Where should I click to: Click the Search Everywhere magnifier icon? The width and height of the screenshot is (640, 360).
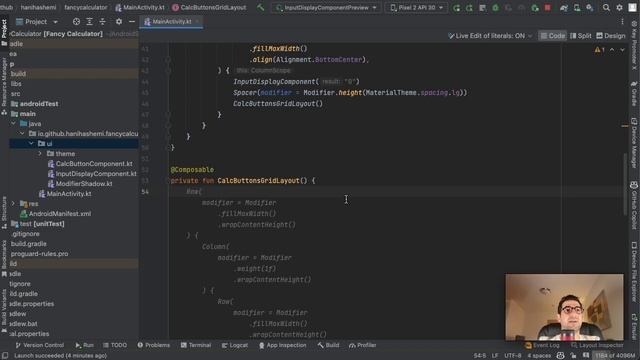[x=606, y=7]
